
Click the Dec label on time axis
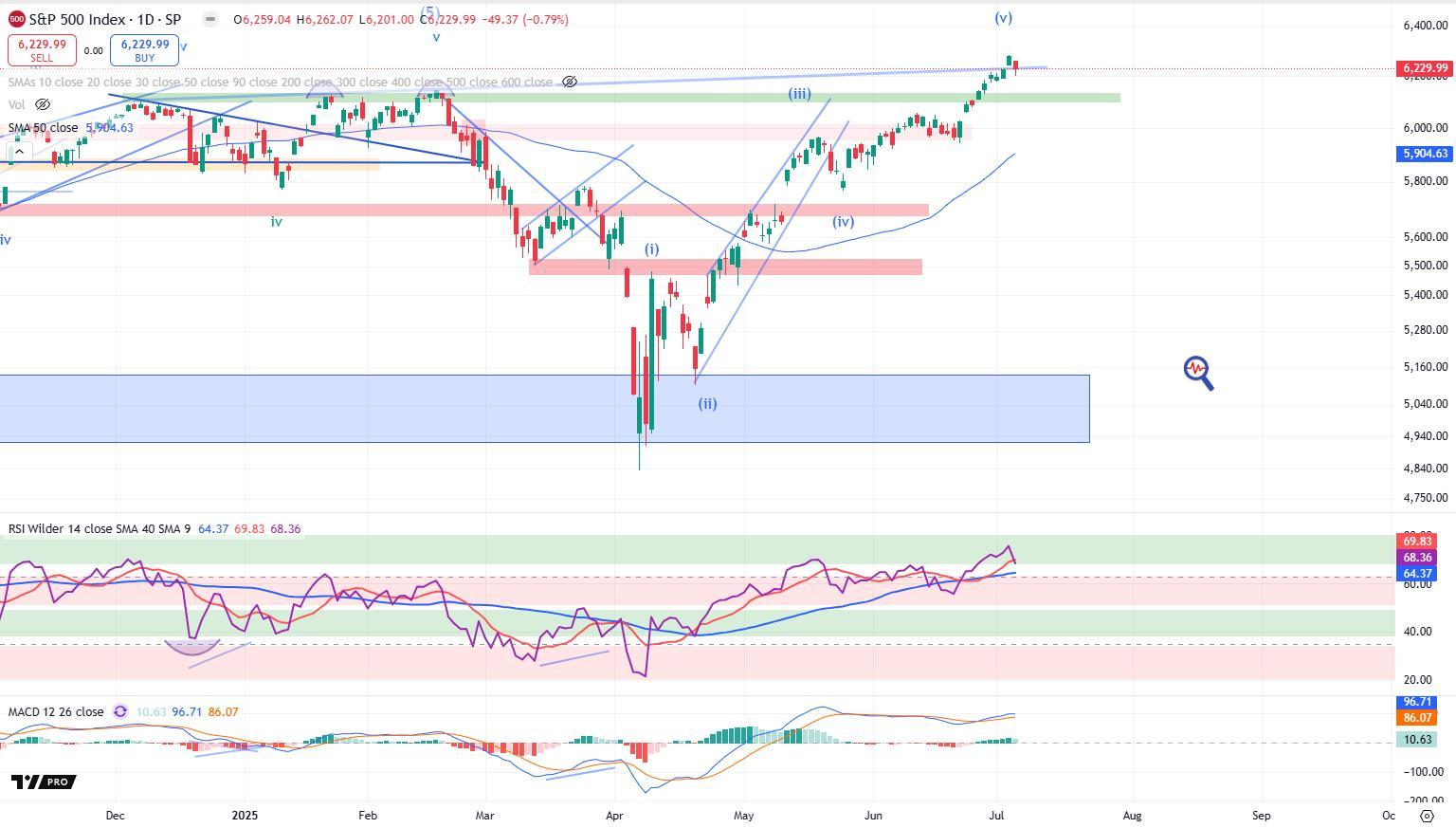(x=116, y=816)
